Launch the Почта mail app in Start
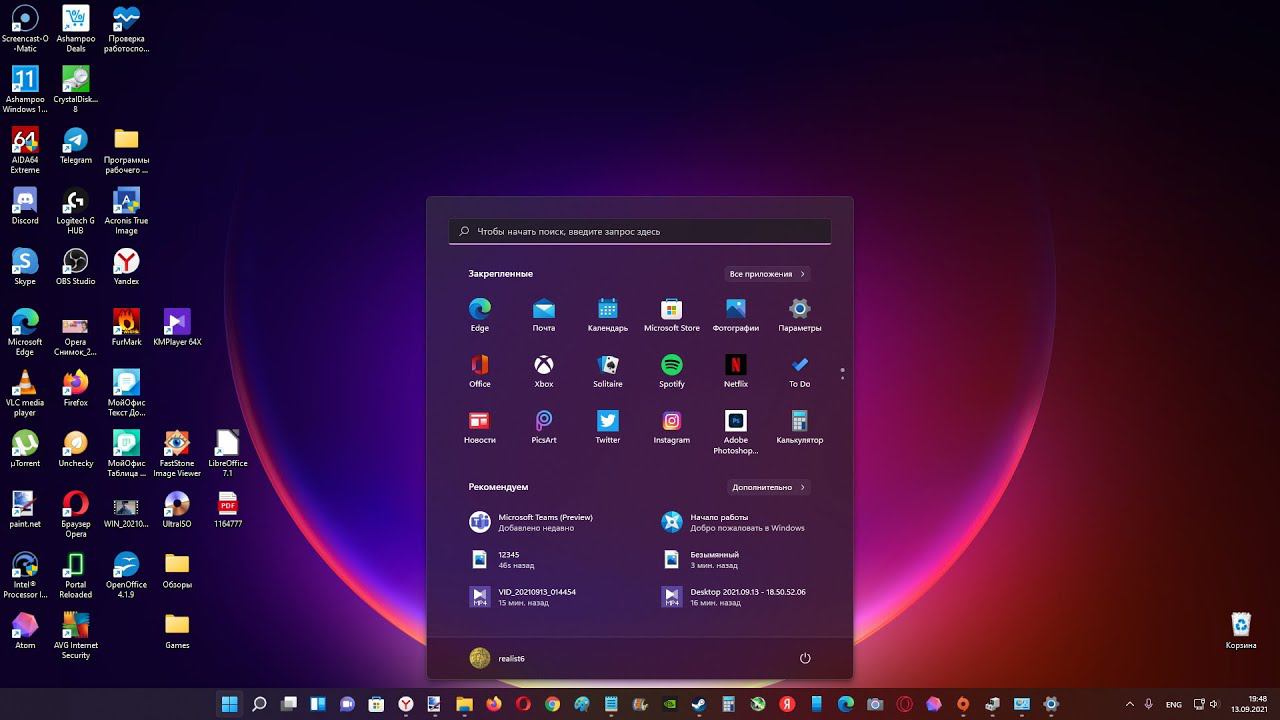Viewport: 1280px width, 720px height. (x=544, y=315)
